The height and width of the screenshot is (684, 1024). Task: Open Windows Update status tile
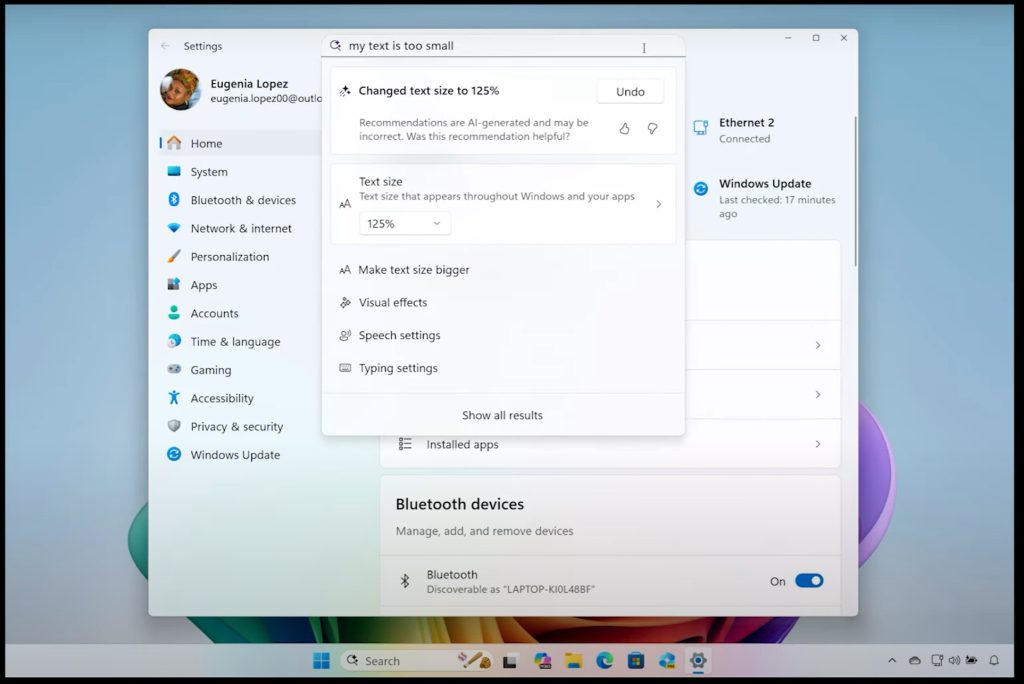764,197
